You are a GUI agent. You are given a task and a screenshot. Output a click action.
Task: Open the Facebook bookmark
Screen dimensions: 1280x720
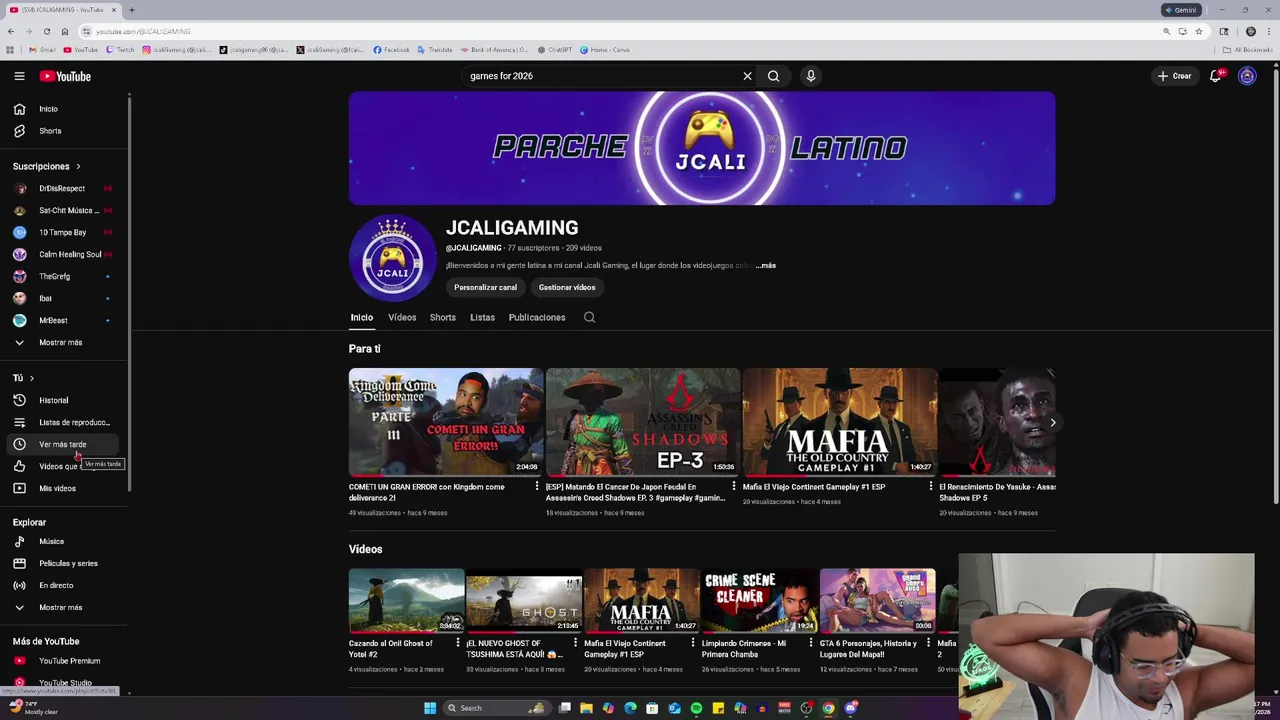(391, 49)
